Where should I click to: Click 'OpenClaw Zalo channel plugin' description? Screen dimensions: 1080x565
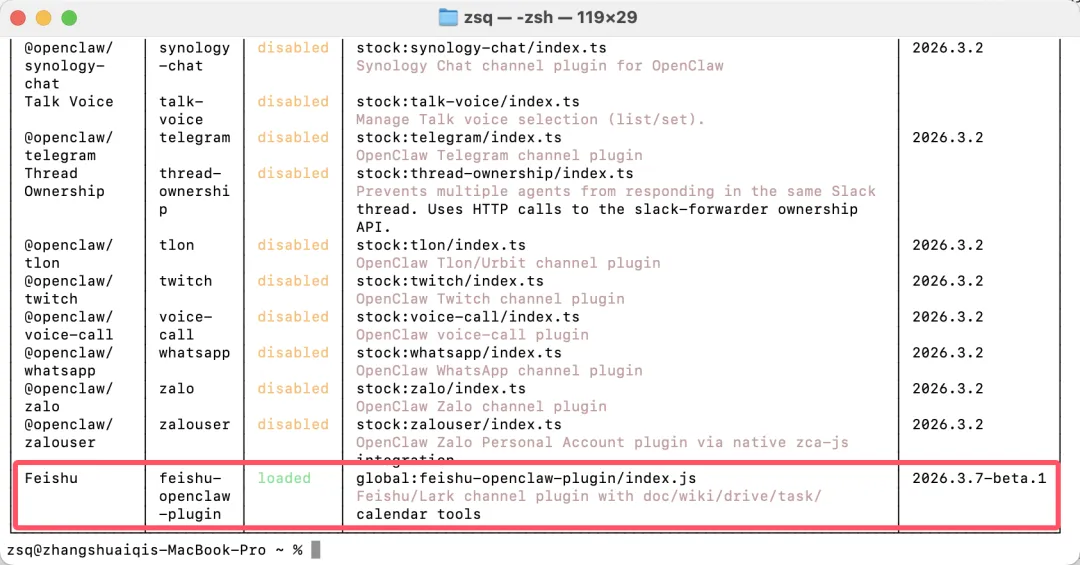[481, 407]
